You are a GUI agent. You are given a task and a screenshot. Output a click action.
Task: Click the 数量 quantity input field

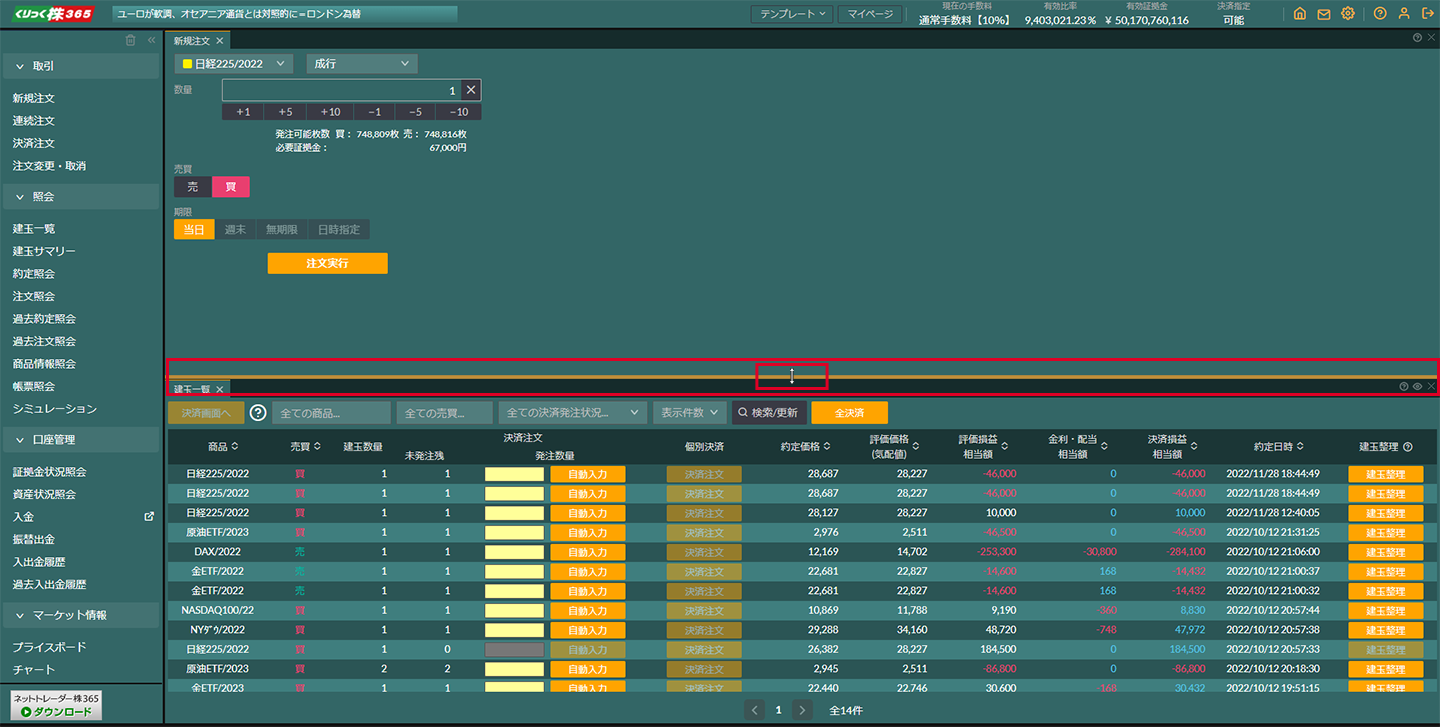pyautogui.click(x=342, y=90)
